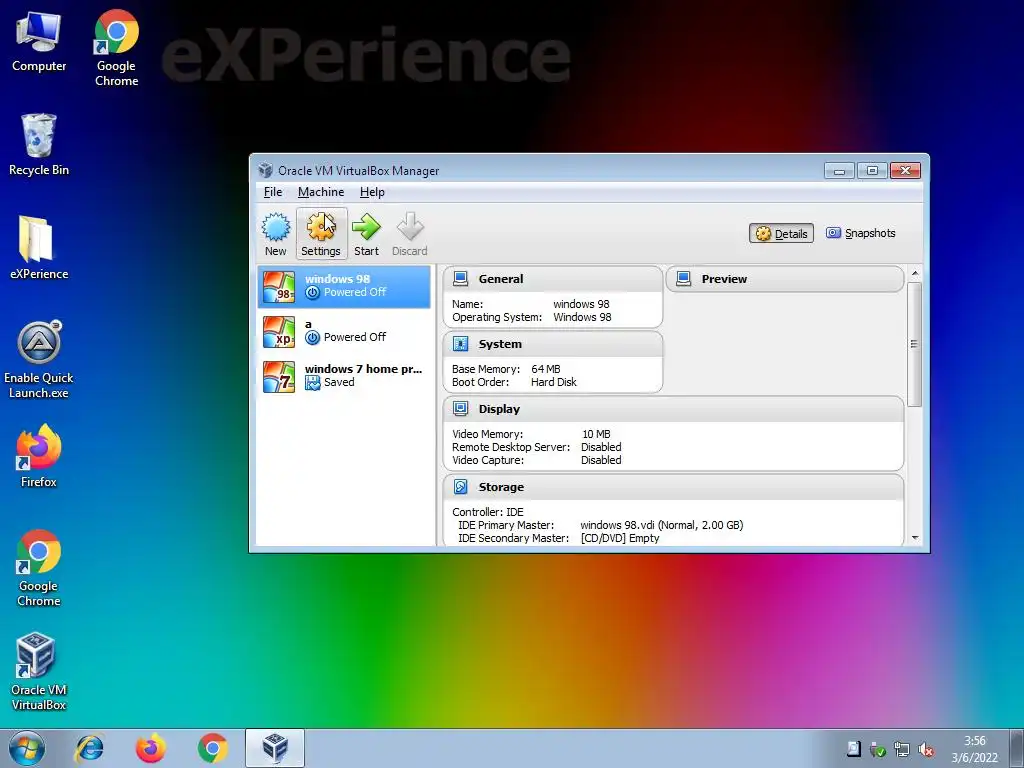Open the Machine menu

coord(321,192)
